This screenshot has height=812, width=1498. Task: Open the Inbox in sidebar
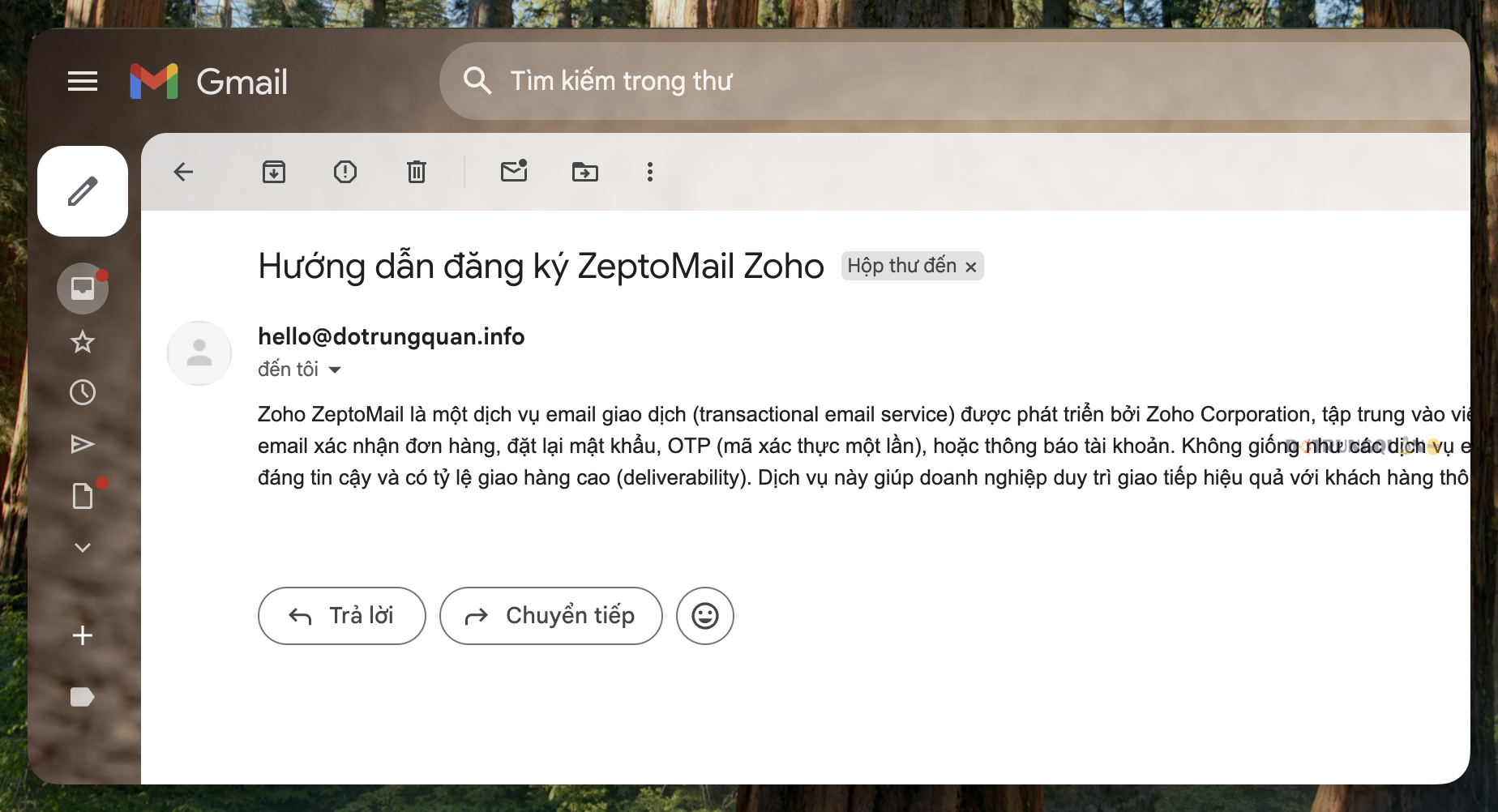[83, 288]
